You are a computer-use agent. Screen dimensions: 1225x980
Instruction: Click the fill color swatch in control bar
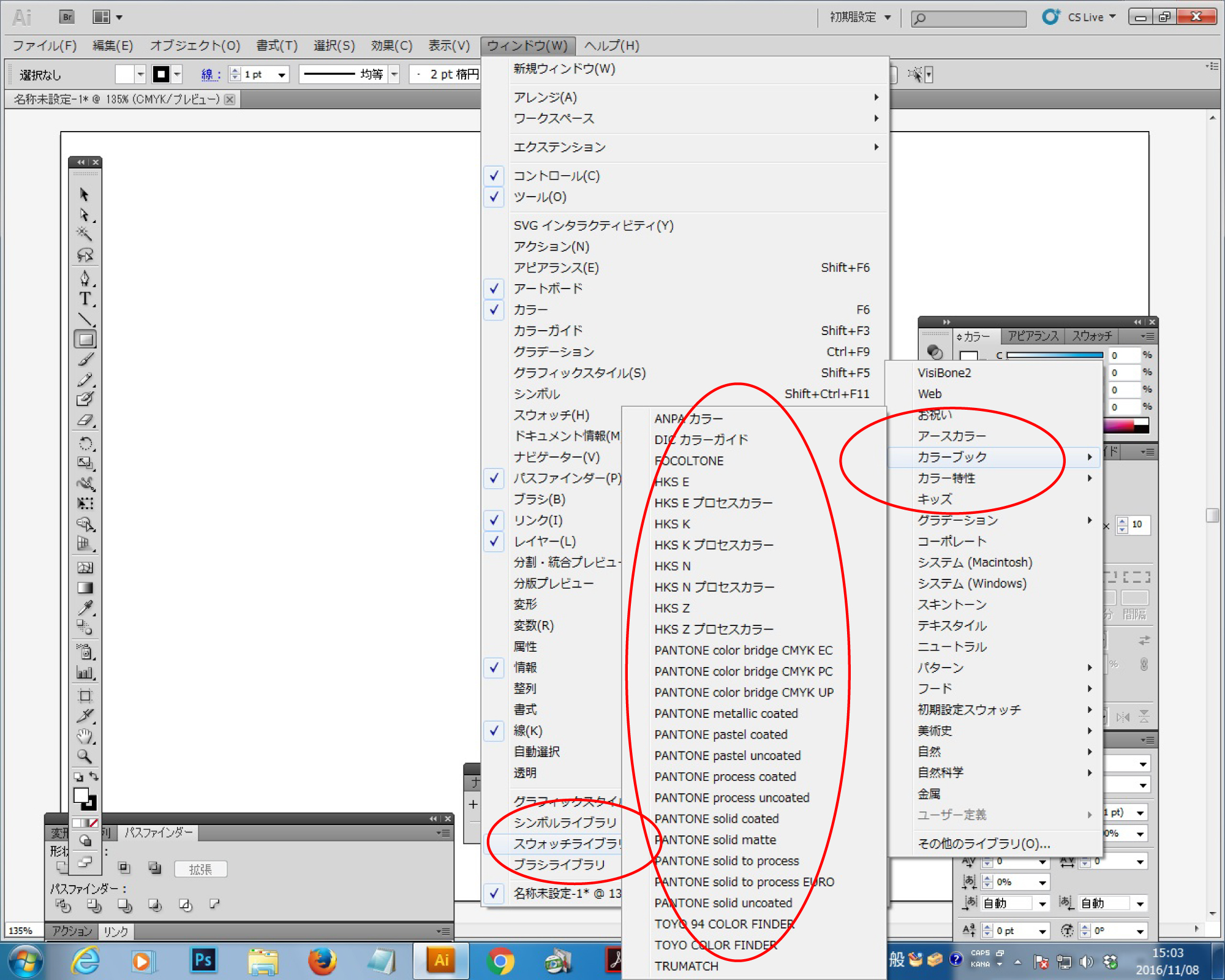click(x=124, y=74)
